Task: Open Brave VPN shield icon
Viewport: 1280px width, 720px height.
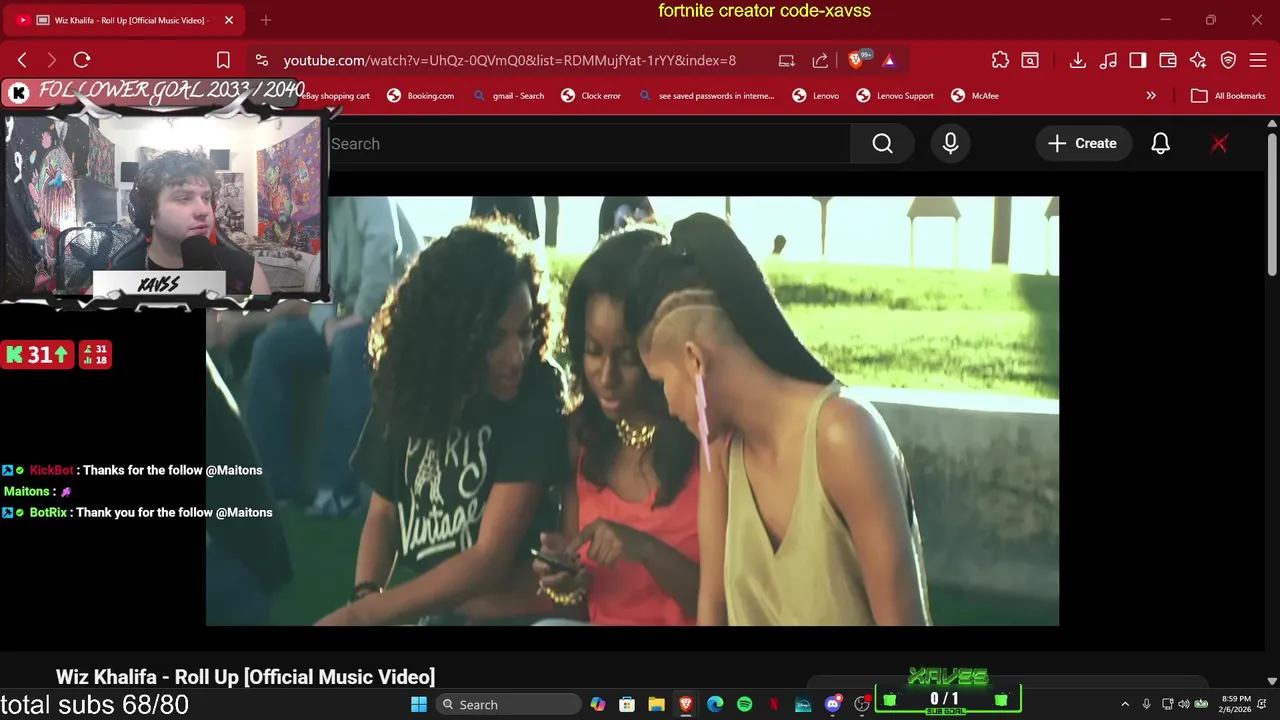Action: (1229, 60)
